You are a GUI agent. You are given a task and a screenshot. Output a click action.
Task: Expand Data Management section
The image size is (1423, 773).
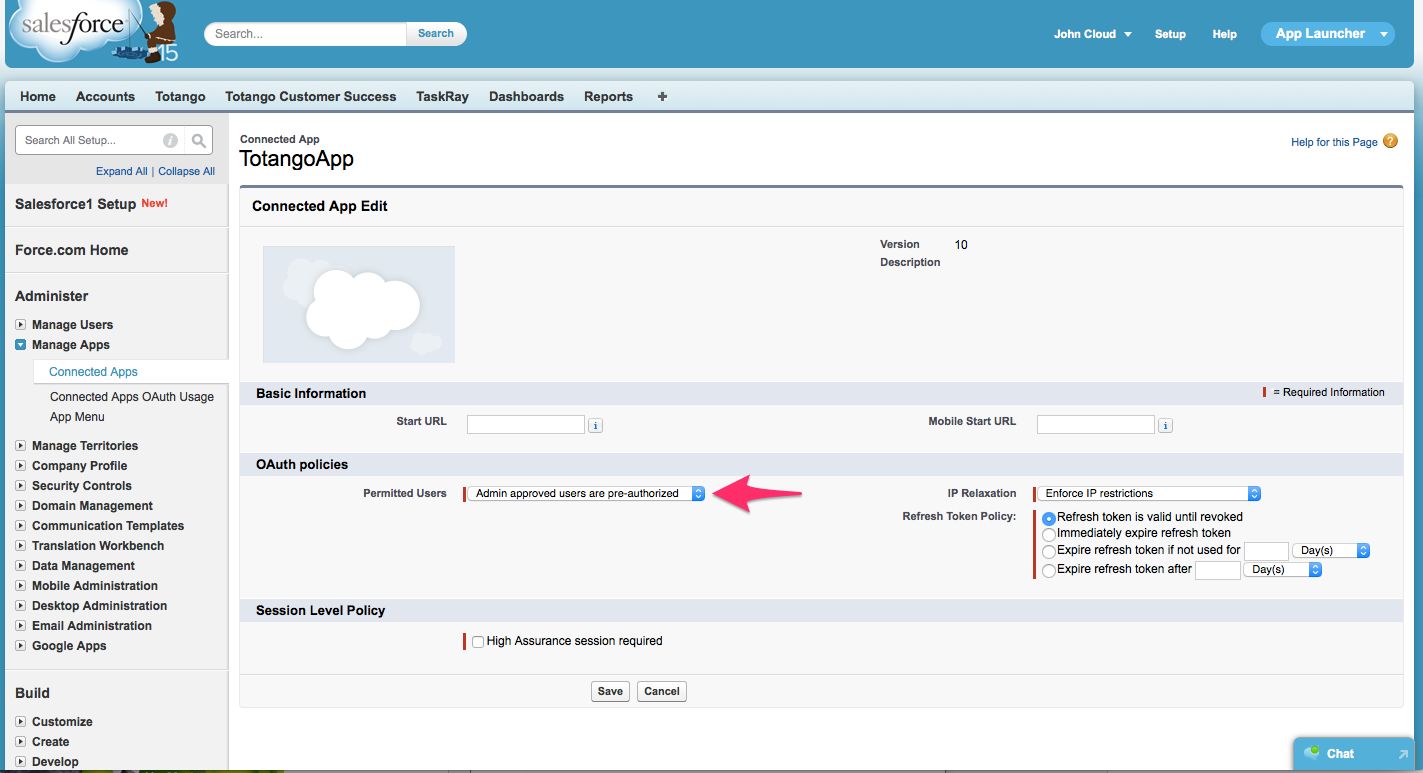click(21, 566)
